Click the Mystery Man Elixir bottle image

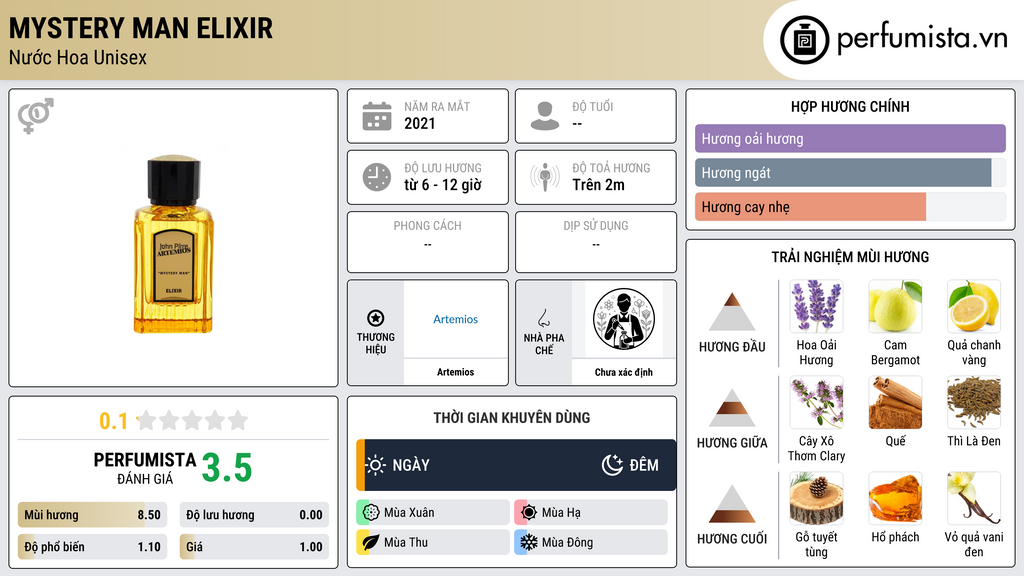(x=173, y=244)
